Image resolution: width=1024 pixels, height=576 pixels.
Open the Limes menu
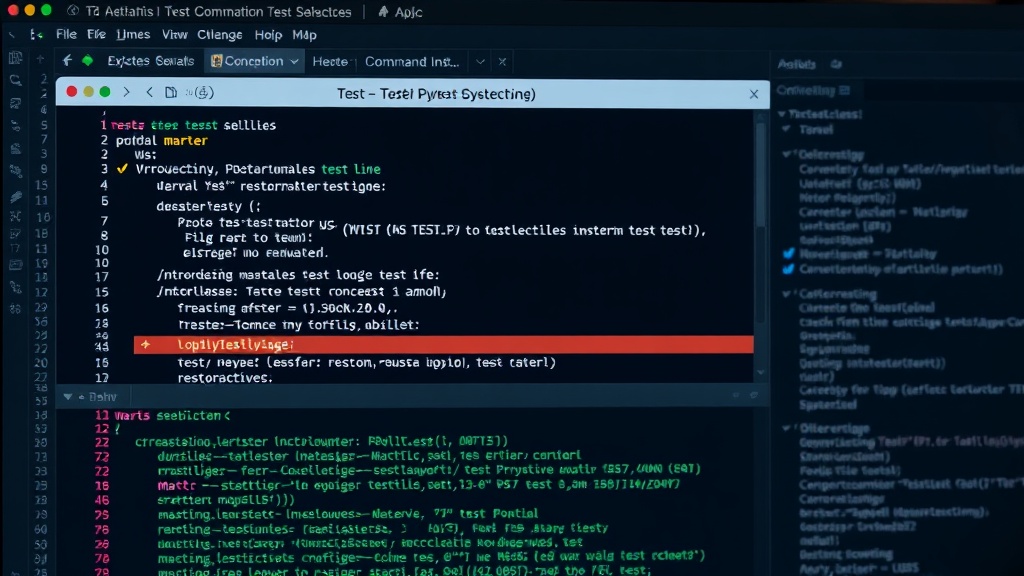tap(133, 35)
